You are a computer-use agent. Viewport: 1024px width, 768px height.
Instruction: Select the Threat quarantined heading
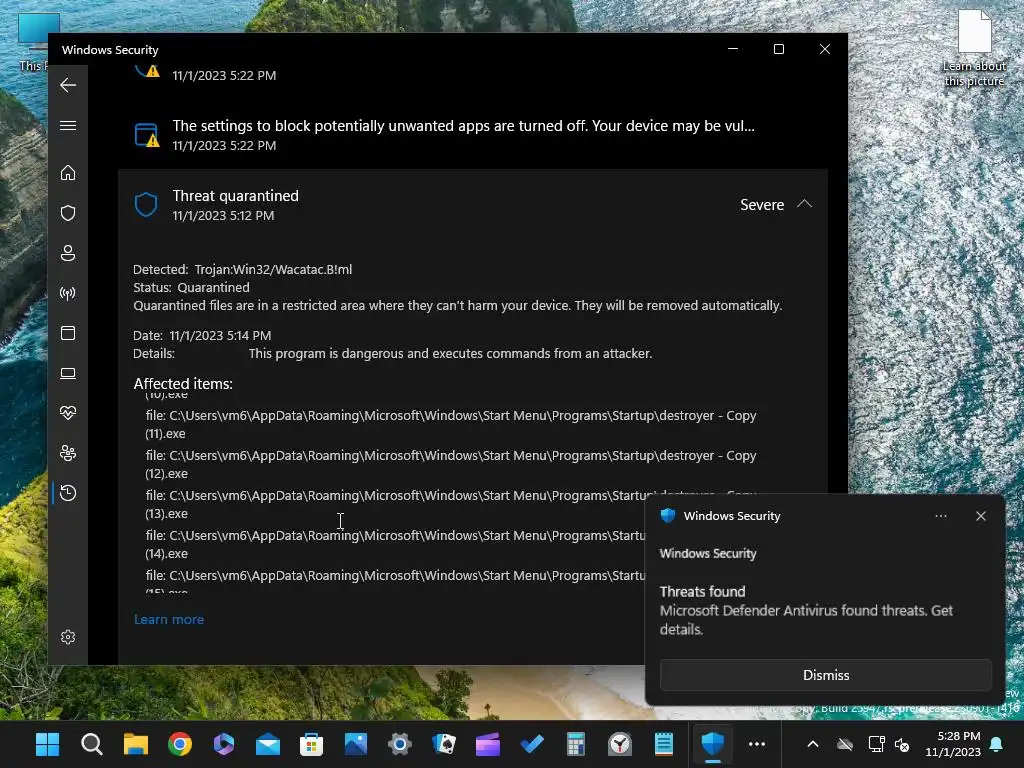click(x=235, y=196)
